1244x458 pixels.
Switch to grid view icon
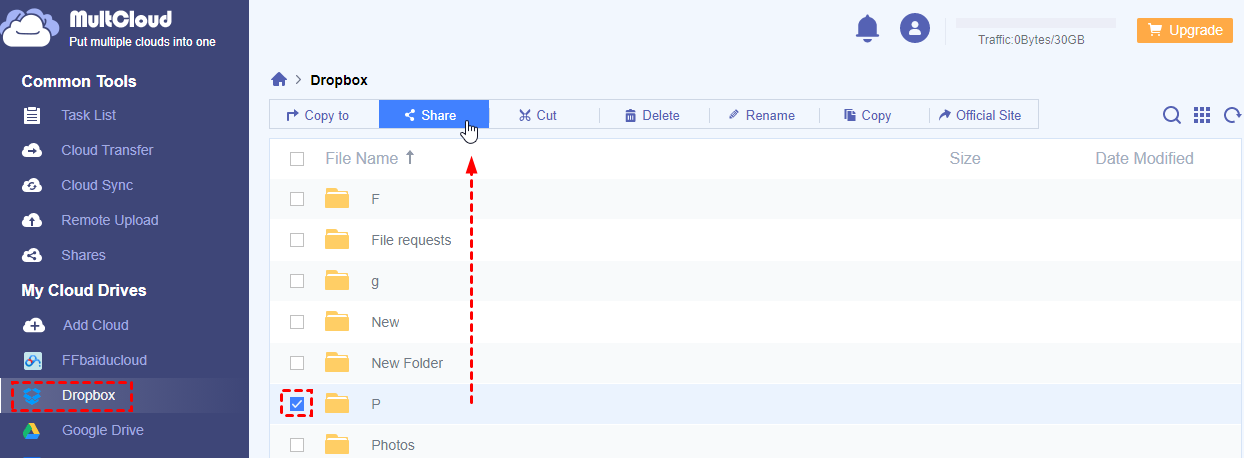[1202, 115]
